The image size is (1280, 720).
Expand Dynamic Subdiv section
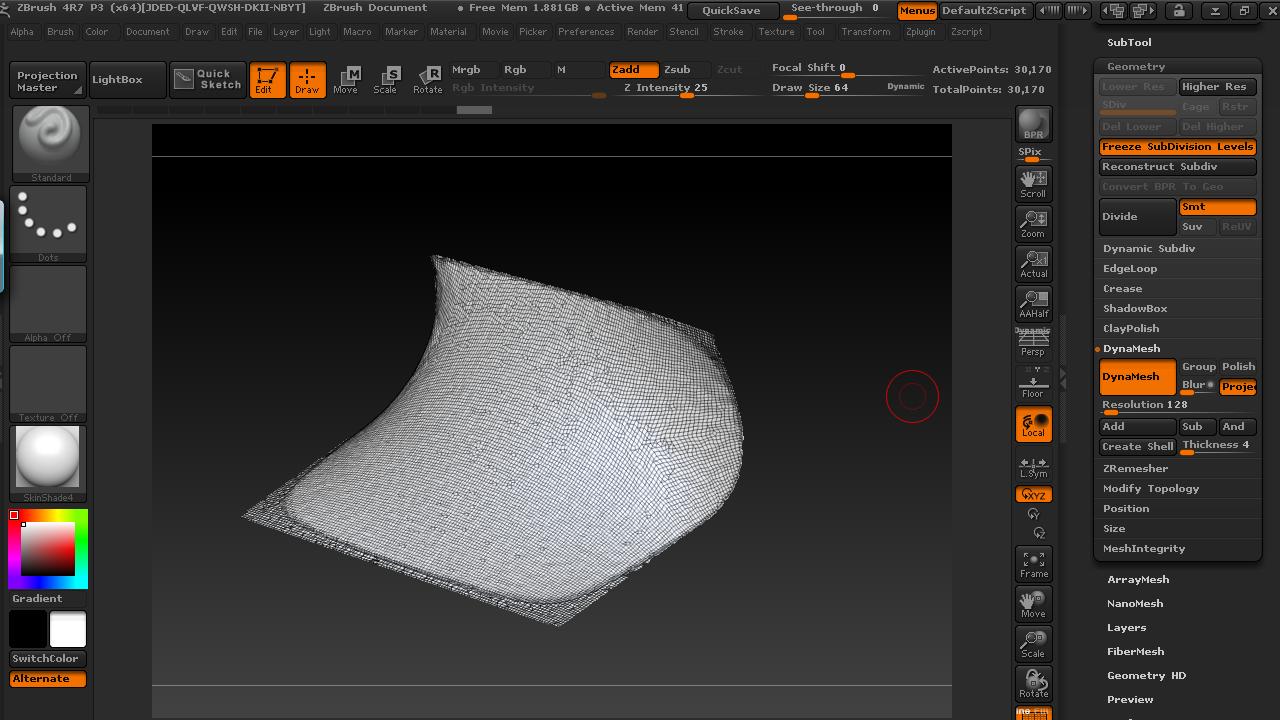coord(1149,248)
